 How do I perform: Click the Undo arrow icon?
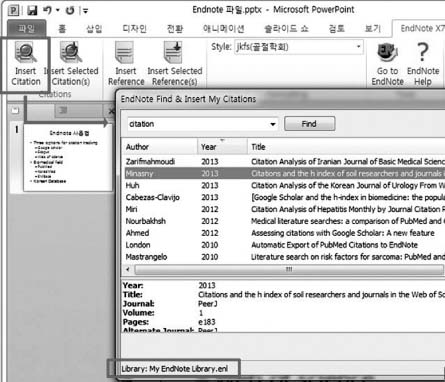pyautogui.click(x=47, y=10)
